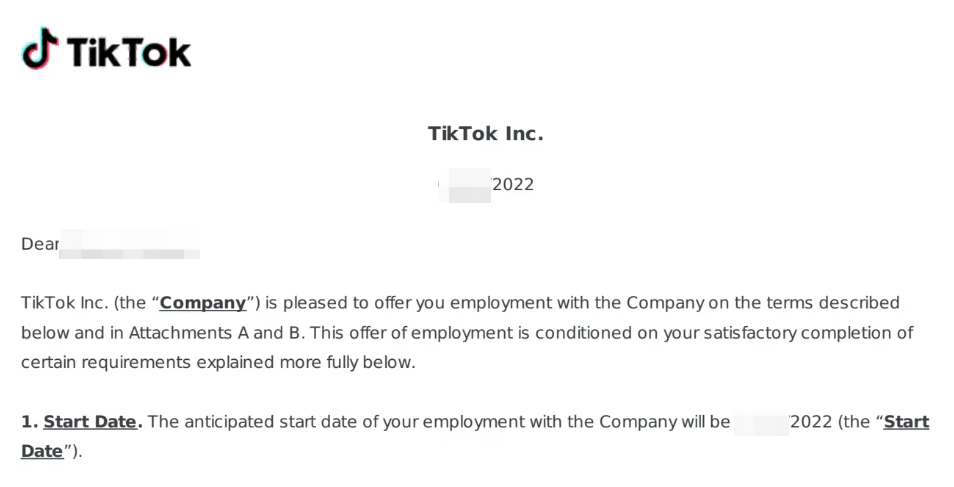
Task: Click the redacted start date before 2022
Action: pyautogui.click(x=761, y=422)
